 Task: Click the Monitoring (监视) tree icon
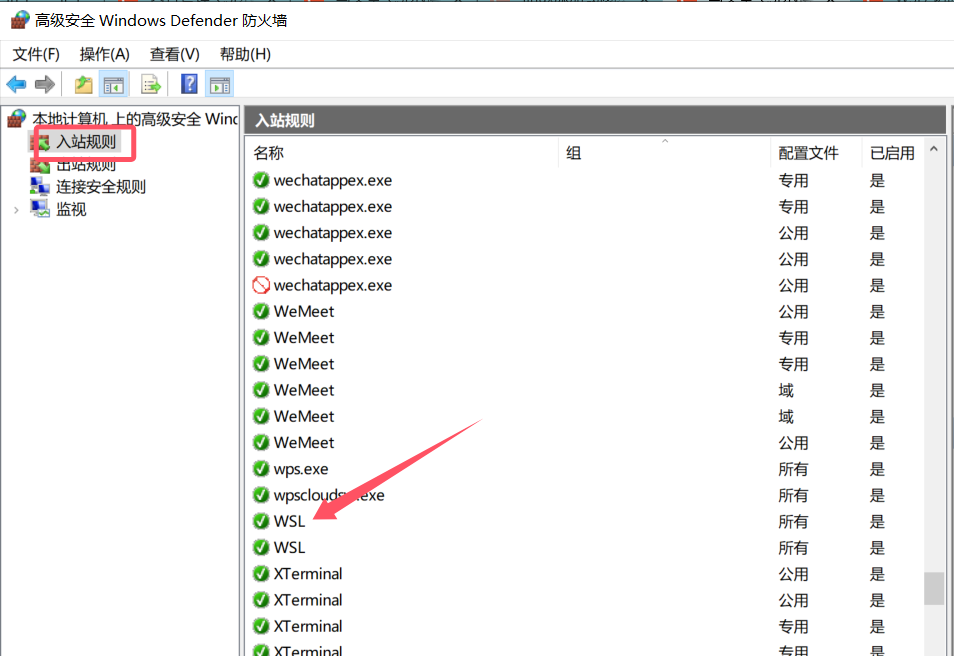(40, 209)
